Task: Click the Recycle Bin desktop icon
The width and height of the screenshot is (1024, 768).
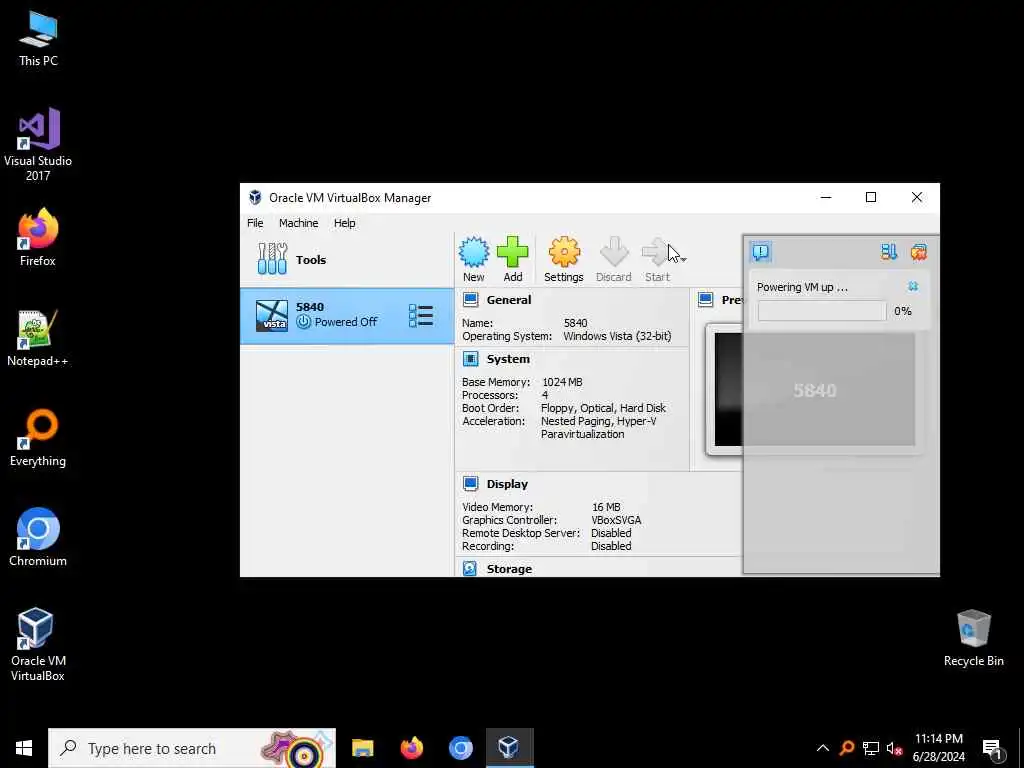Action: tap(973, 638)
